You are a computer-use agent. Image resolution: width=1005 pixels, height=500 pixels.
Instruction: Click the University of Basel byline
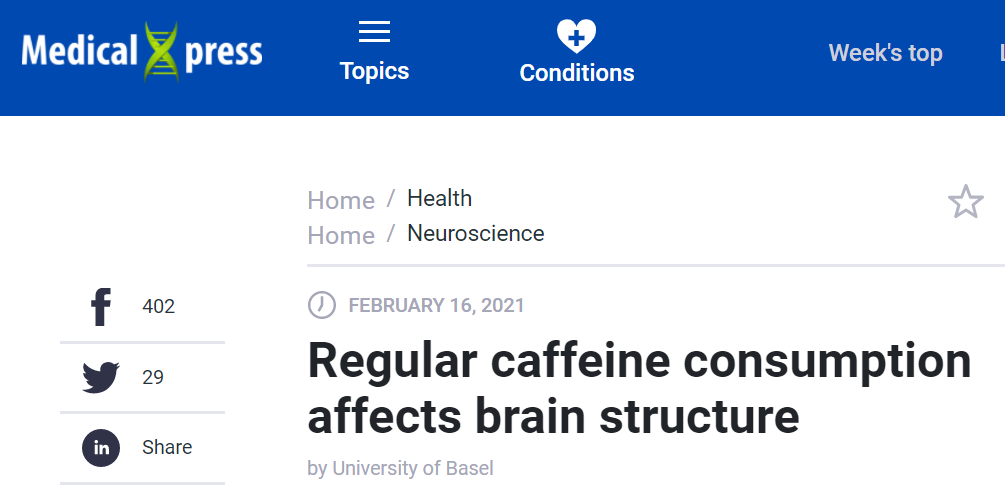412,468
